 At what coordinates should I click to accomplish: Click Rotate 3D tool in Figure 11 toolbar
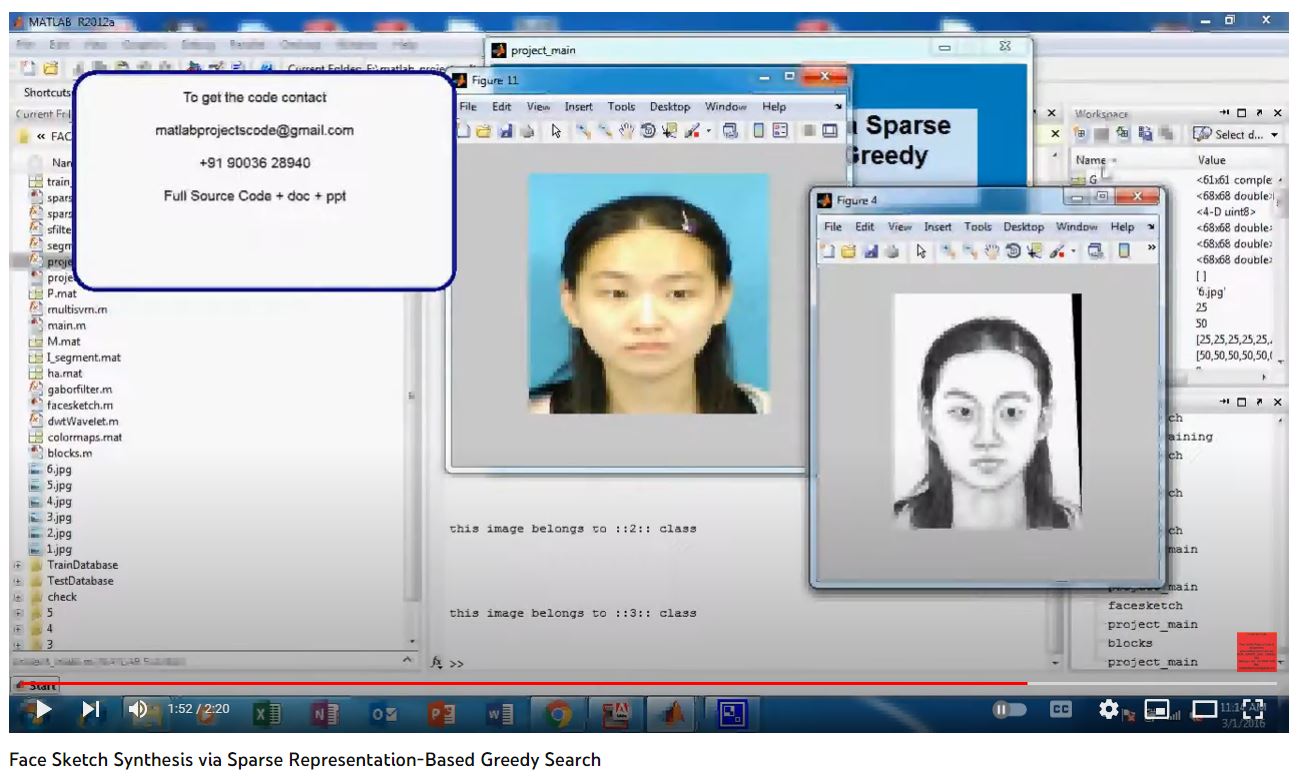648,130
